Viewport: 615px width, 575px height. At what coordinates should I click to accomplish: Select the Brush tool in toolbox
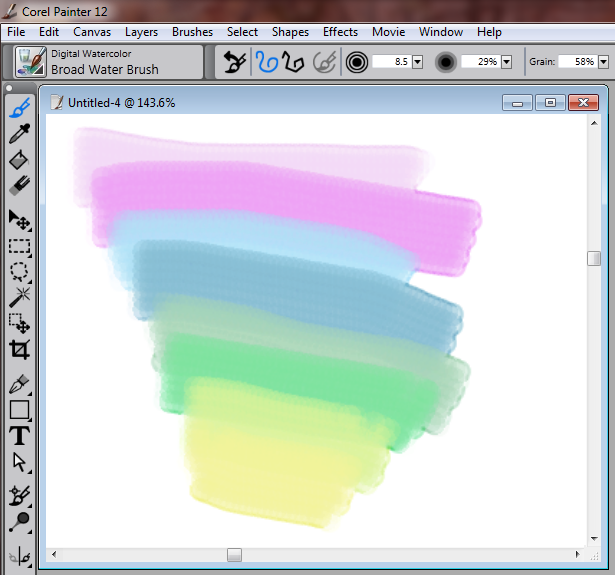click(x=19, y=107)
